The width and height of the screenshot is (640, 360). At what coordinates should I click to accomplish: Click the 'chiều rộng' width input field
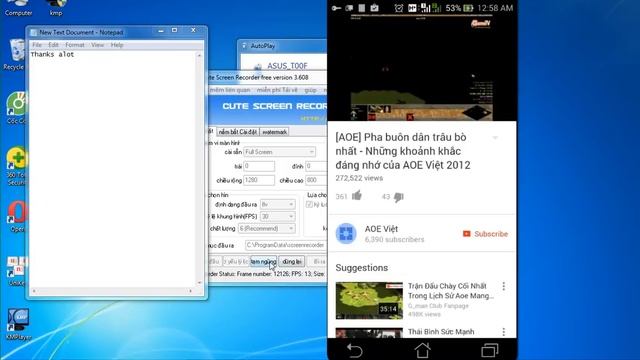click(259, 180)
